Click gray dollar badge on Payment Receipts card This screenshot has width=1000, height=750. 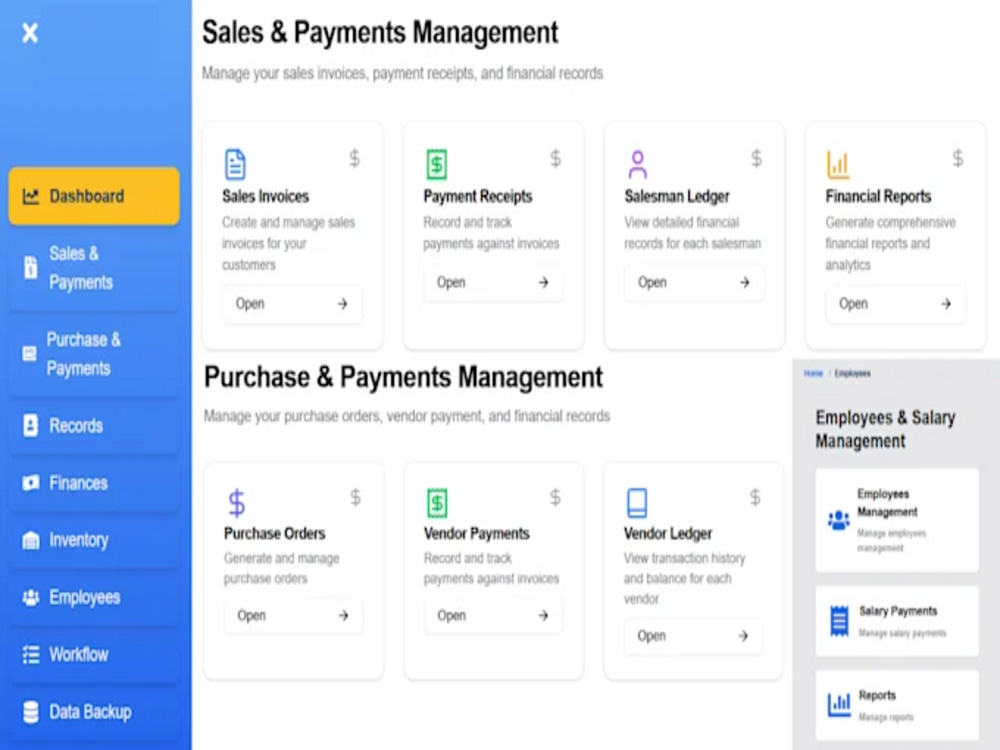coord(555,158)
